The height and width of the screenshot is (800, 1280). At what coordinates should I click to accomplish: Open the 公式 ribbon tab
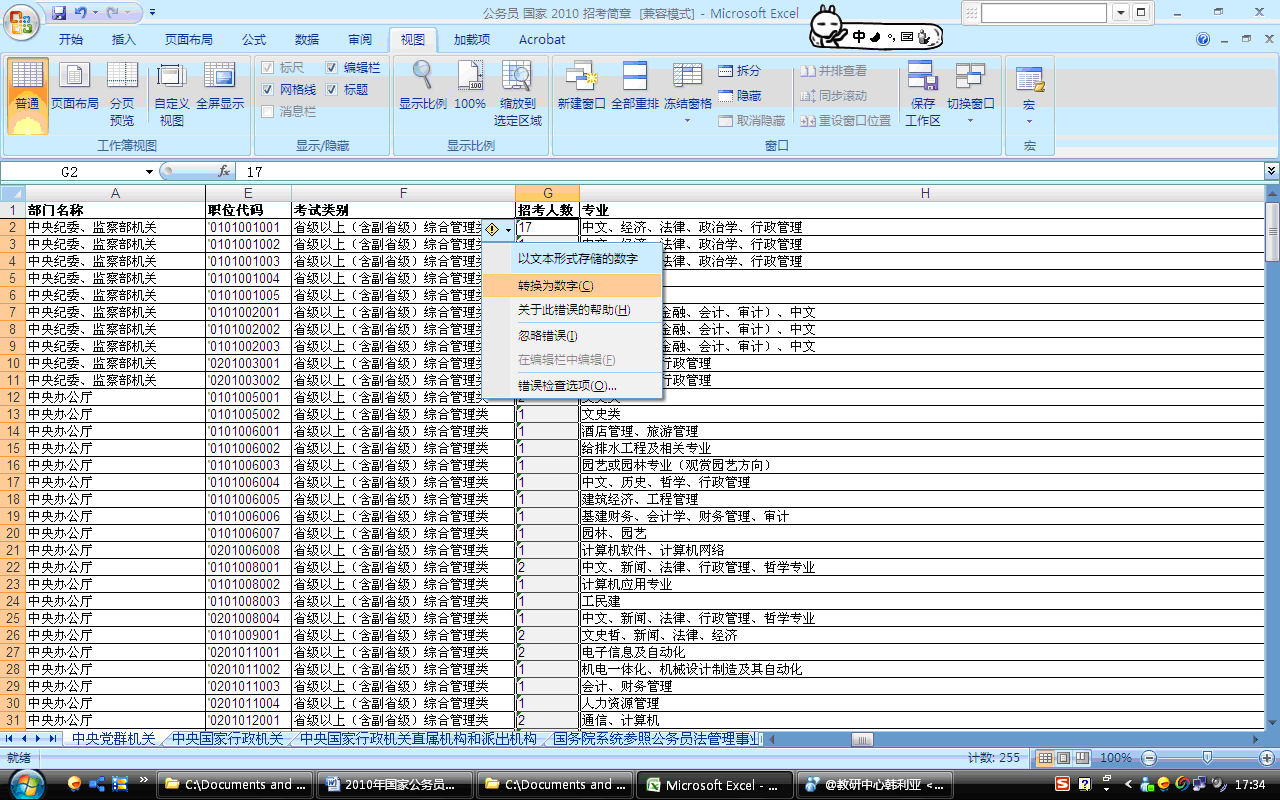pyautogui.click(x=254, y=40)
